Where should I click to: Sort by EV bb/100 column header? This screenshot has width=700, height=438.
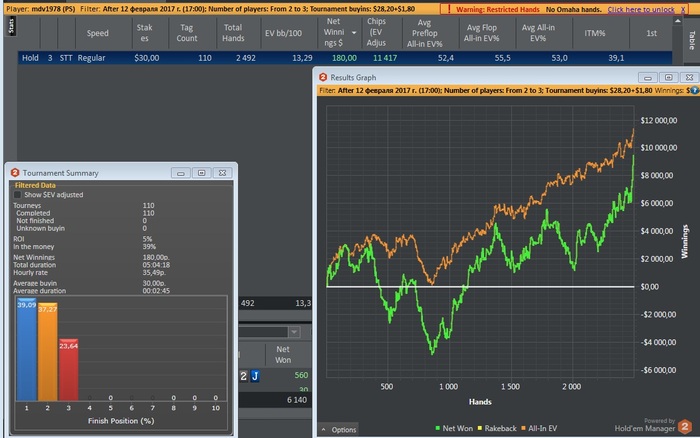pos(283,33)
